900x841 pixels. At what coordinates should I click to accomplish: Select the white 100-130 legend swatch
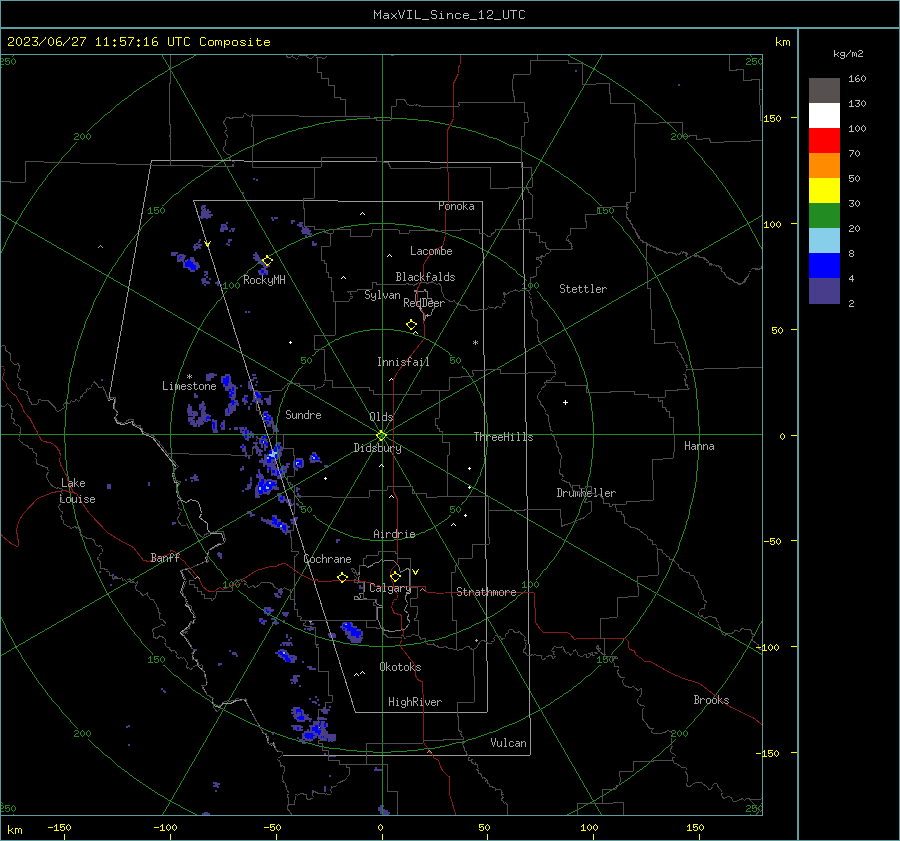[x=824, y=116]
